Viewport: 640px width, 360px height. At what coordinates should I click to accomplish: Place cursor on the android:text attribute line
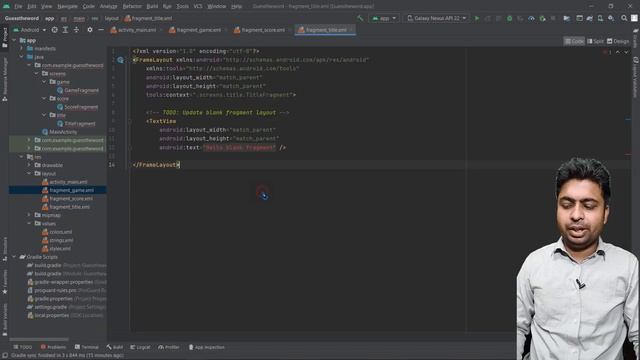point(222,148)
